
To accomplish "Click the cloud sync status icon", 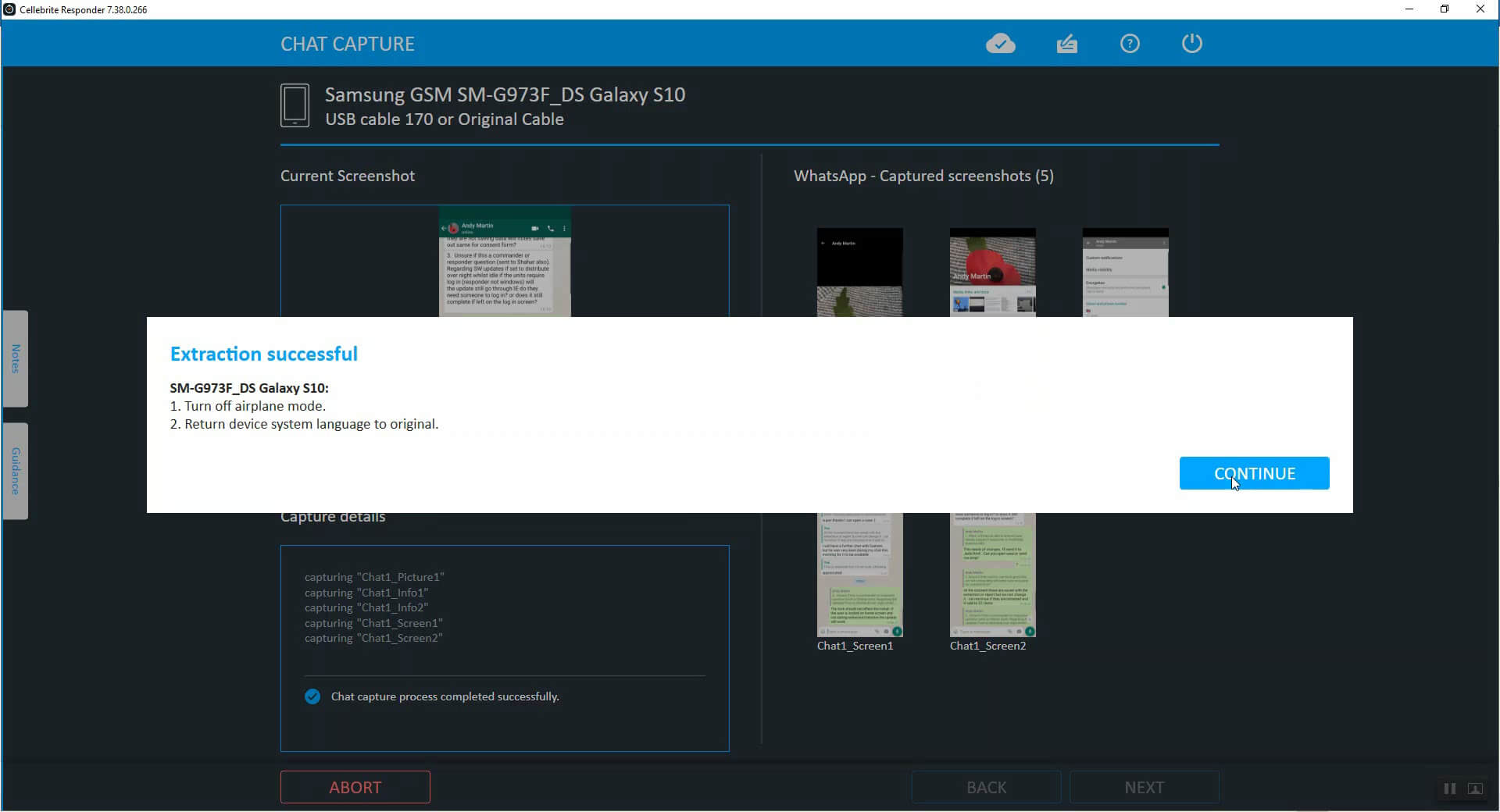I will tap(1001, 44).
